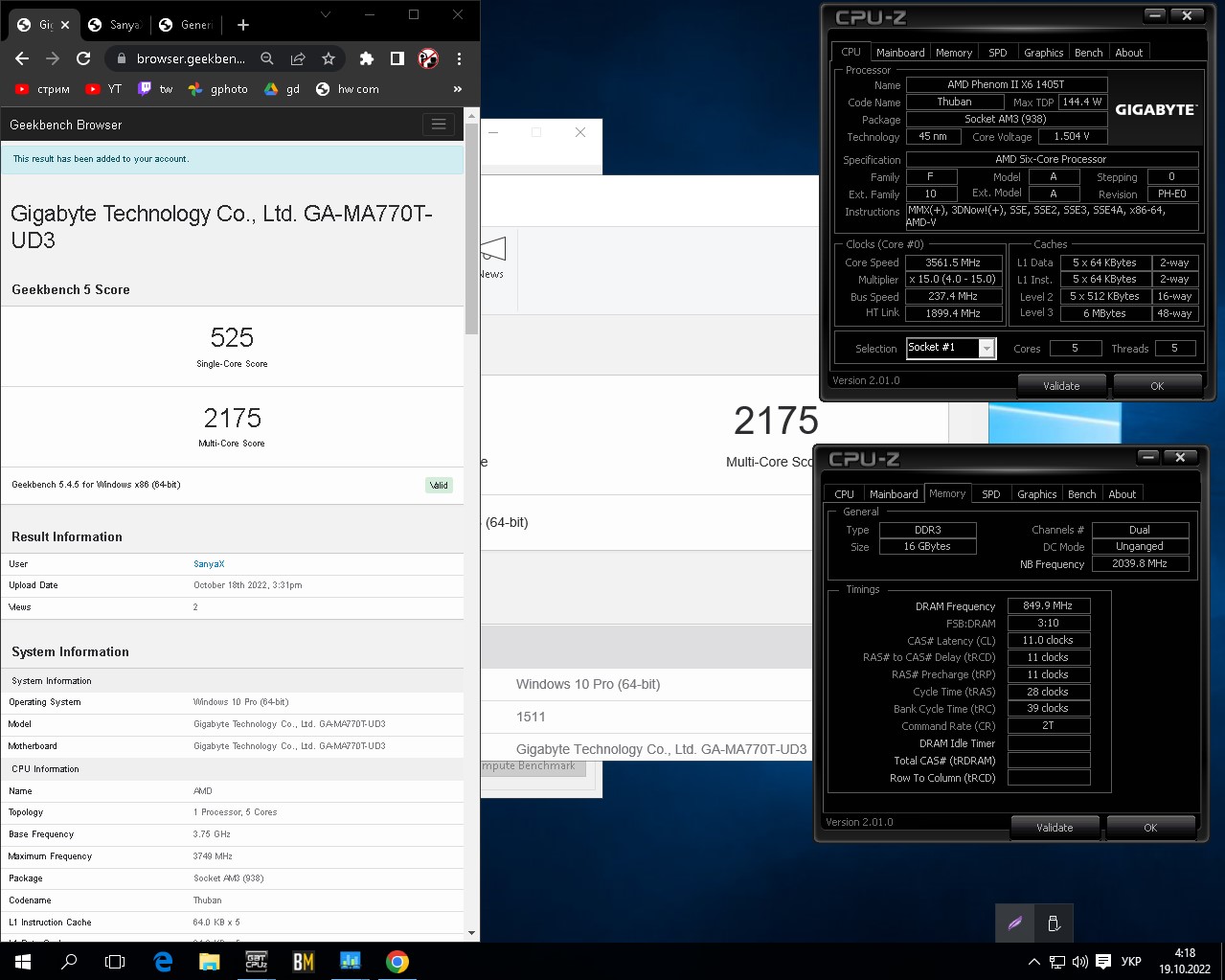Open About tab in upper CPU-Z
Image resolution: width=1225 pixels, height=980 pixels.
pyautogui.click(x=1129, y=53)
